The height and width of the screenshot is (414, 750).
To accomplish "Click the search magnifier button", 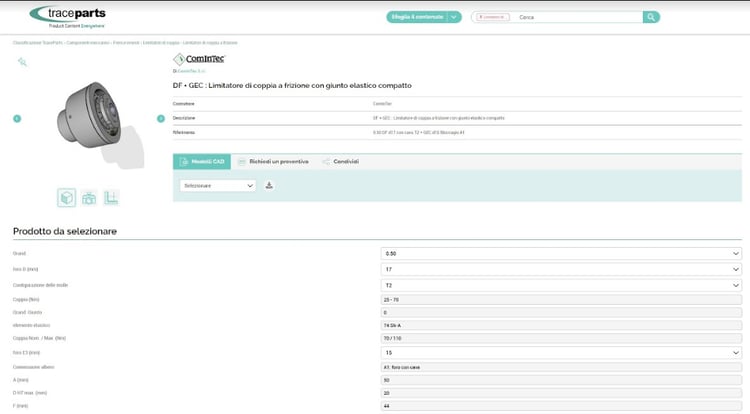I will coord(651,17).
